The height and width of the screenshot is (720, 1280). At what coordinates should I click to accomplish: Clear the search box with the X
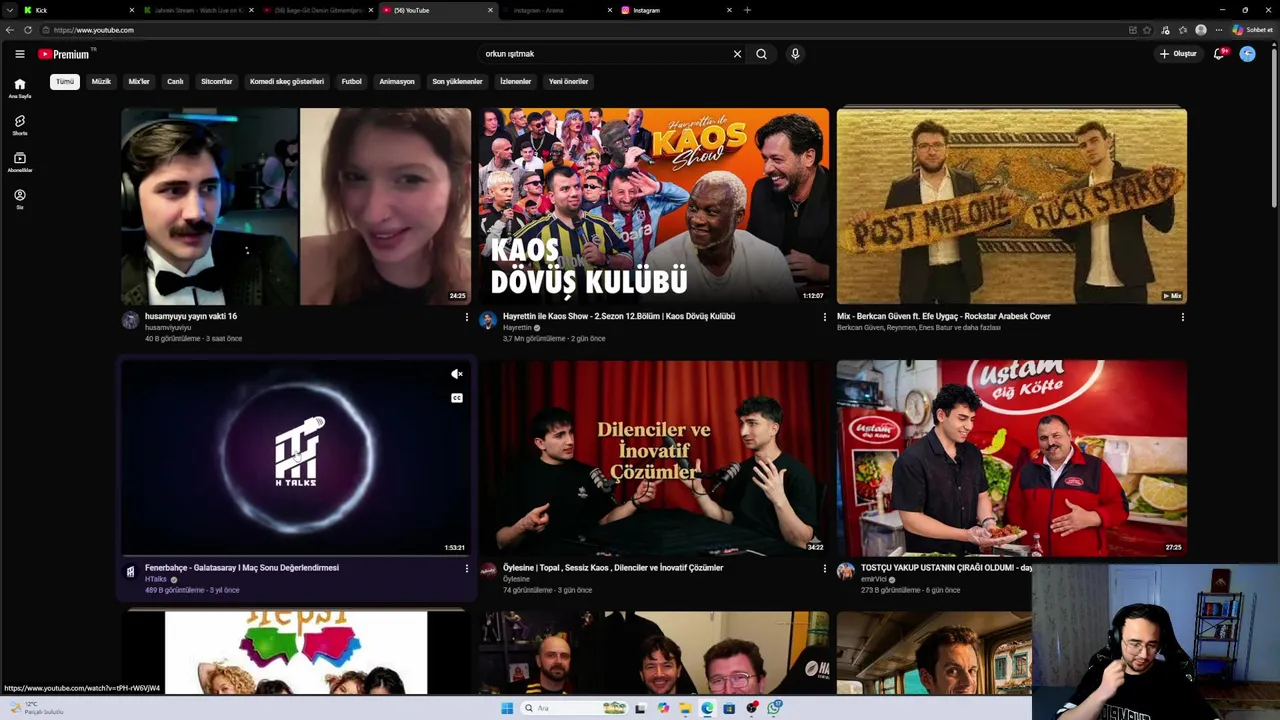click(x=738, y=54)
